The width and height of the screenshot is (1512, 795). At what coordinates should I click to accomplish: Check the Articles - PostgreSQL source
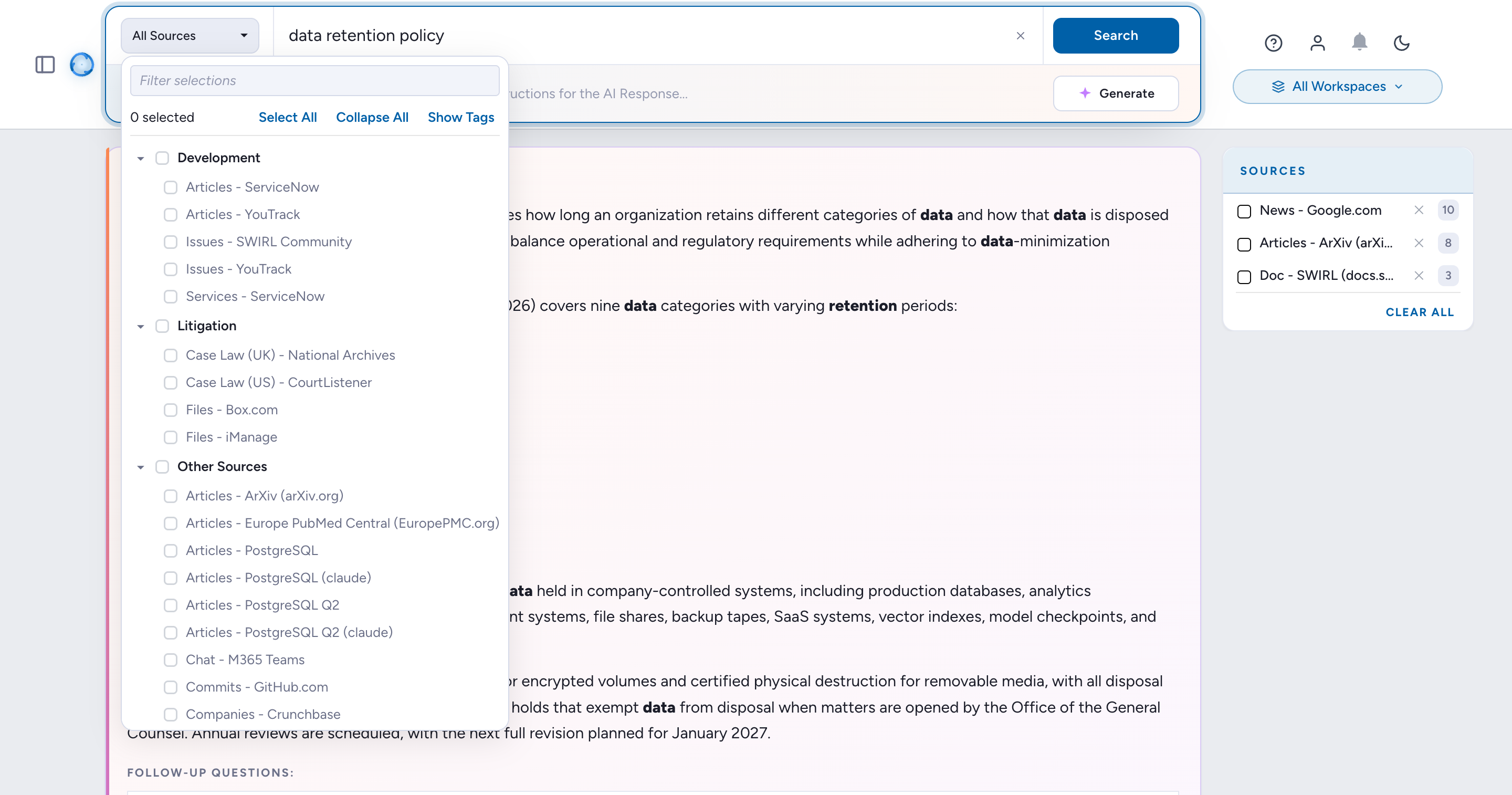(x=170, y=551)
